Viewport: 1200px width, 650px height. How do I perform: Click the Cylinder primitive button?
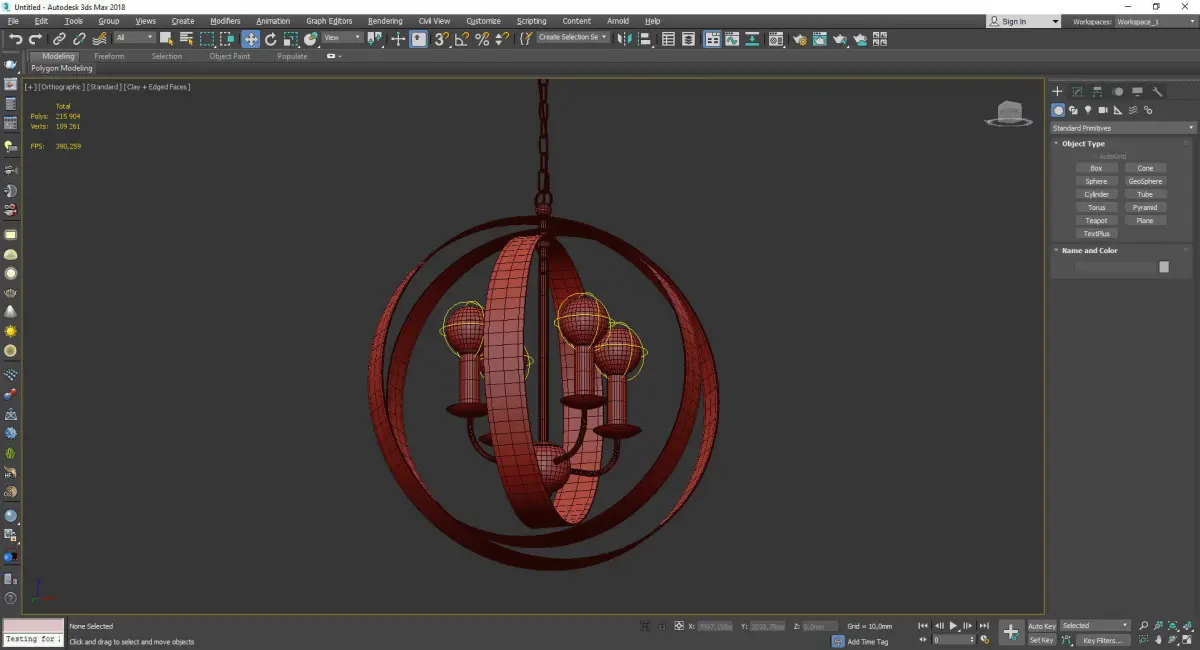[x=1096, y=194]
